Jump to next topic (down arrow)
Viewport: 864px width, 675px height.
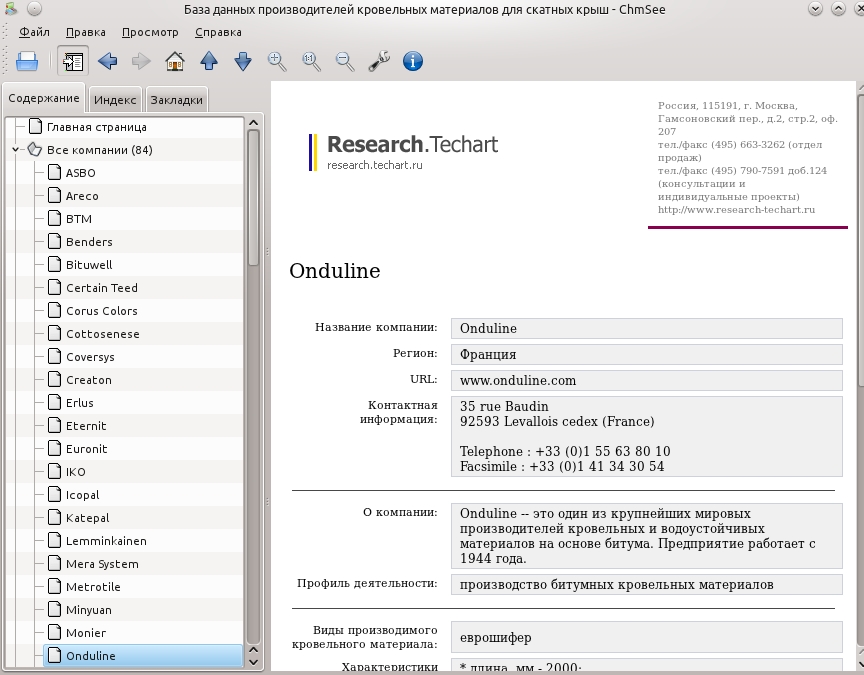[x=243, y=61]
